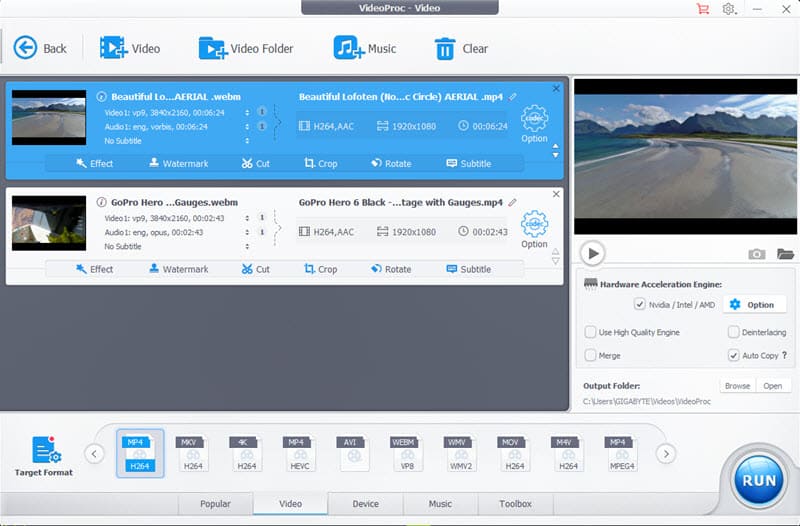Enable the Merge checkbox
This screenshot has width=800, height=526.
[x=591, y=355]
